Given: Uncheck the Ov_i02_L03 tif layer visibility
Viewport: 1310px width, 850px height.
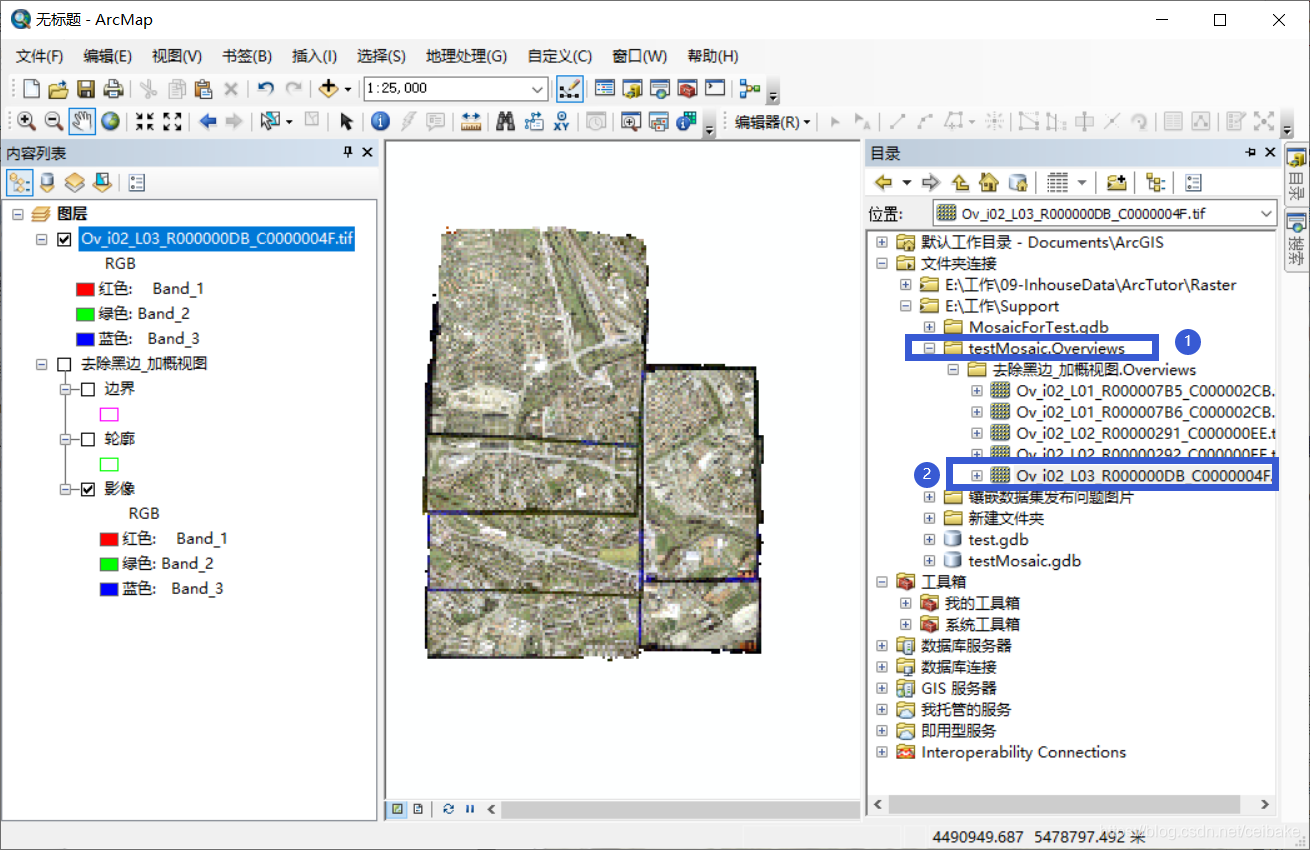Looking at the screenshot, I should coord(65,240).
